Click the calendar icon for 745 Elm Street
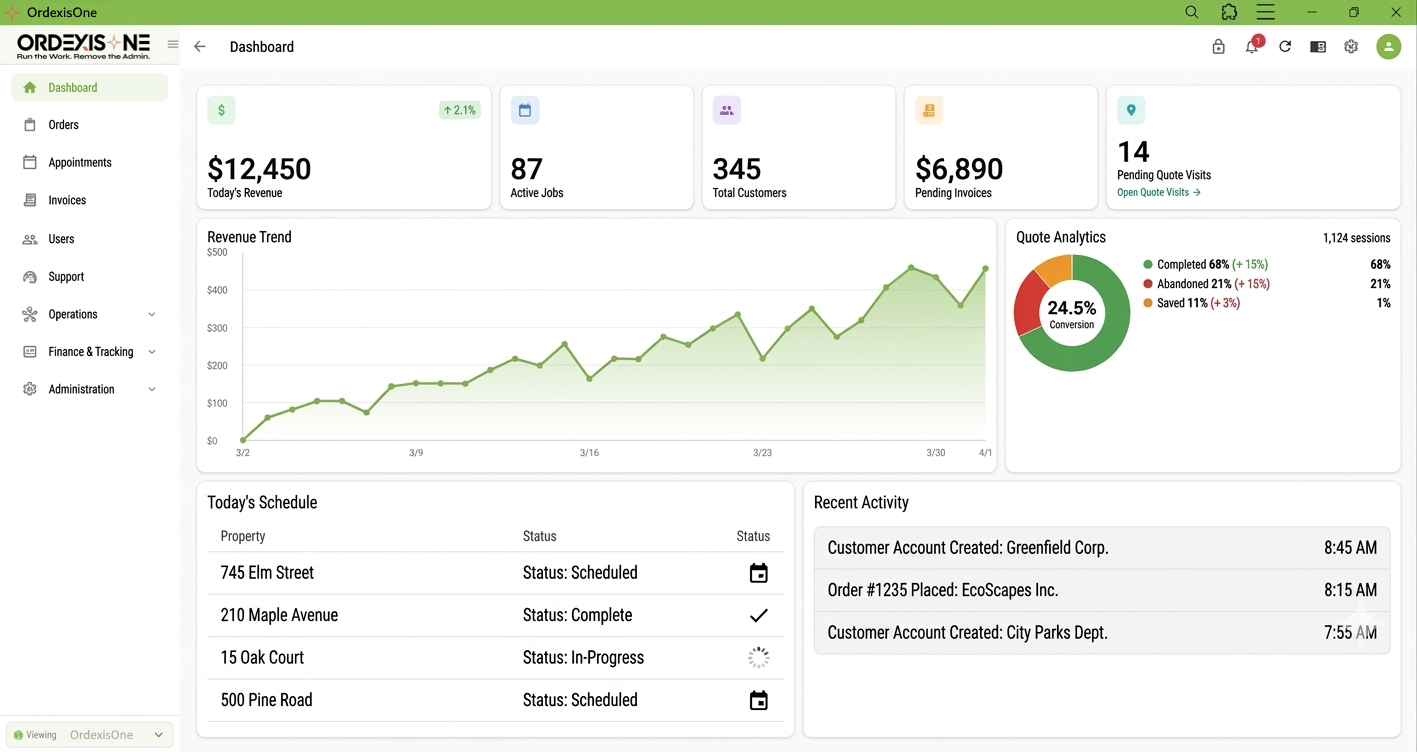 click(758, 573)
